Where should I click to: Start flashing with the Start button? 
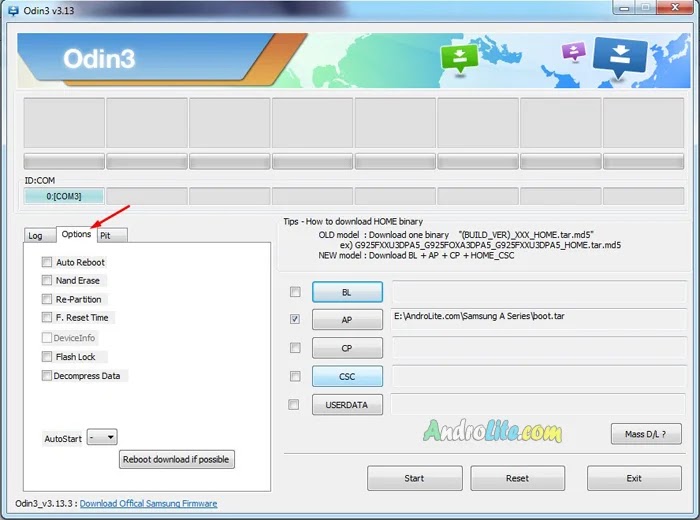(415, 478)
